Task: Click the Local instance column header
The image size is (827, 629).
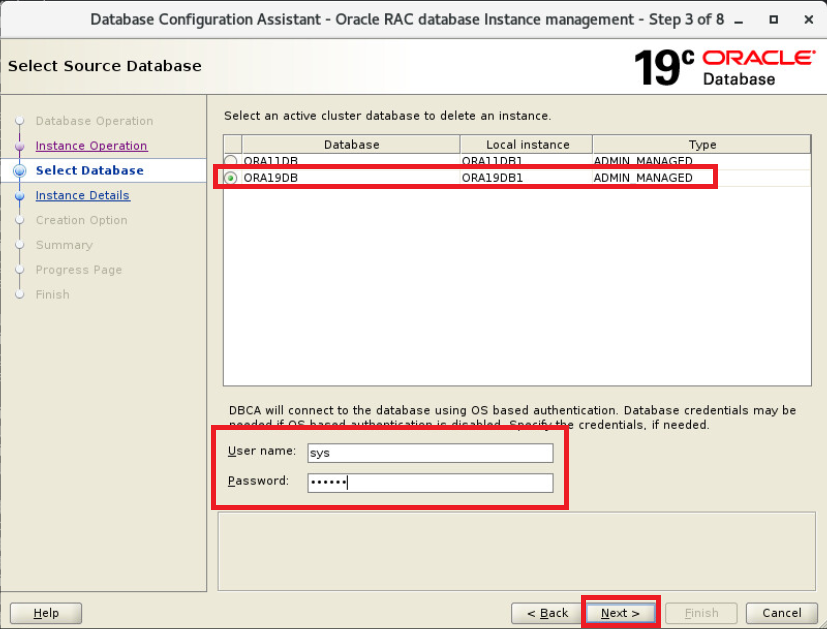Action: 527,144
